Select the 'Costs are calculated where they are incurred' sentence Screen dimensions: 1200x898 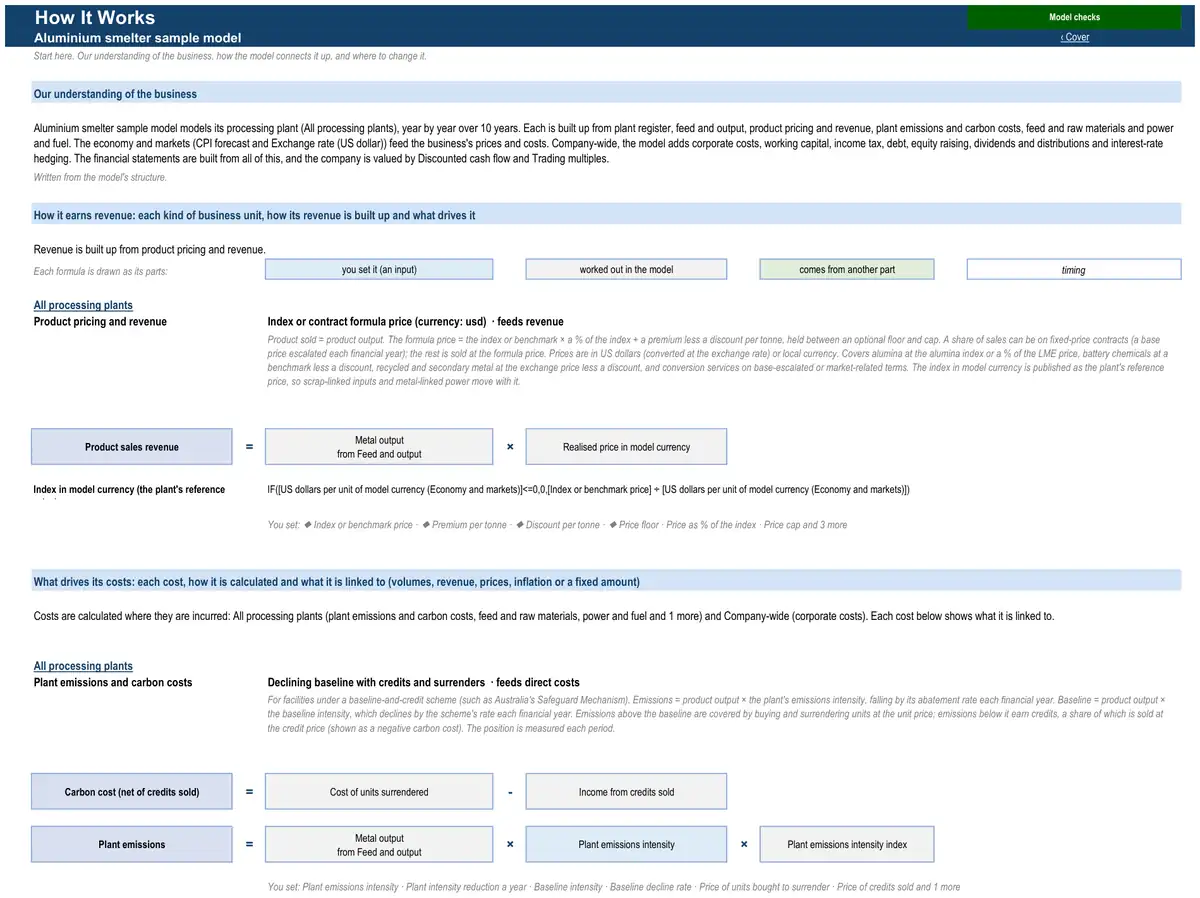(544, 616)
